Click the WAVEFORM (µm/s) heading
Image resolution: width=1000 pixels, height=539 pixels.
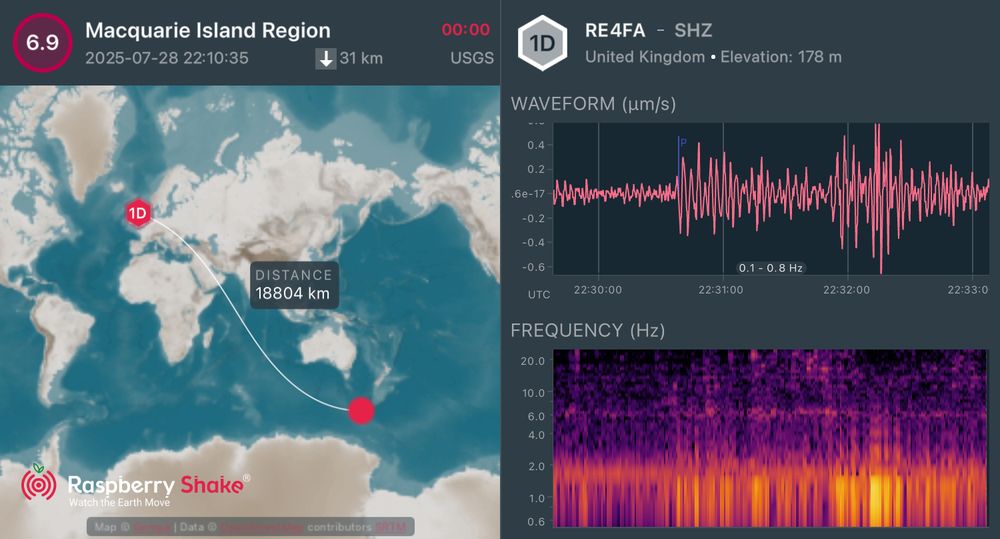click(x=593, y=103)
